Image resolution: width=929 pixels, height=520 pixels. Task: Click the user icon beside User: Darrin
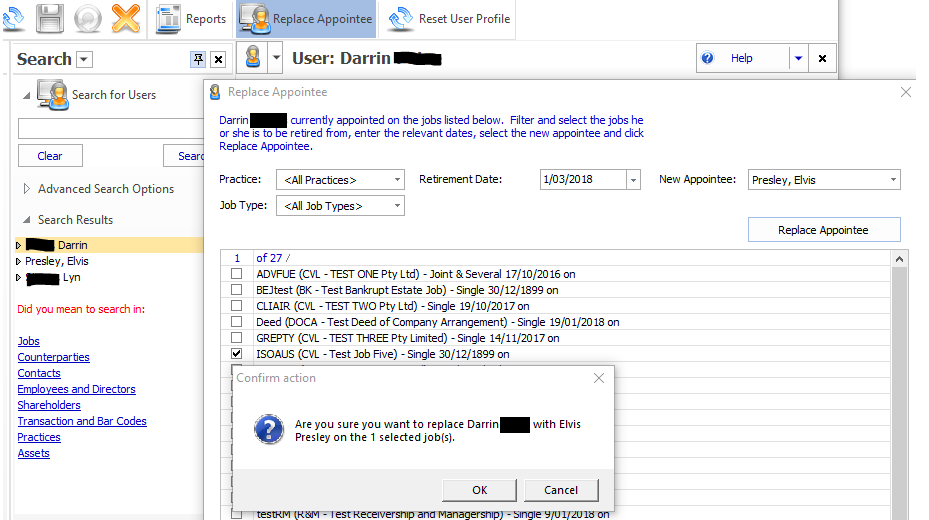click(253, 59)
